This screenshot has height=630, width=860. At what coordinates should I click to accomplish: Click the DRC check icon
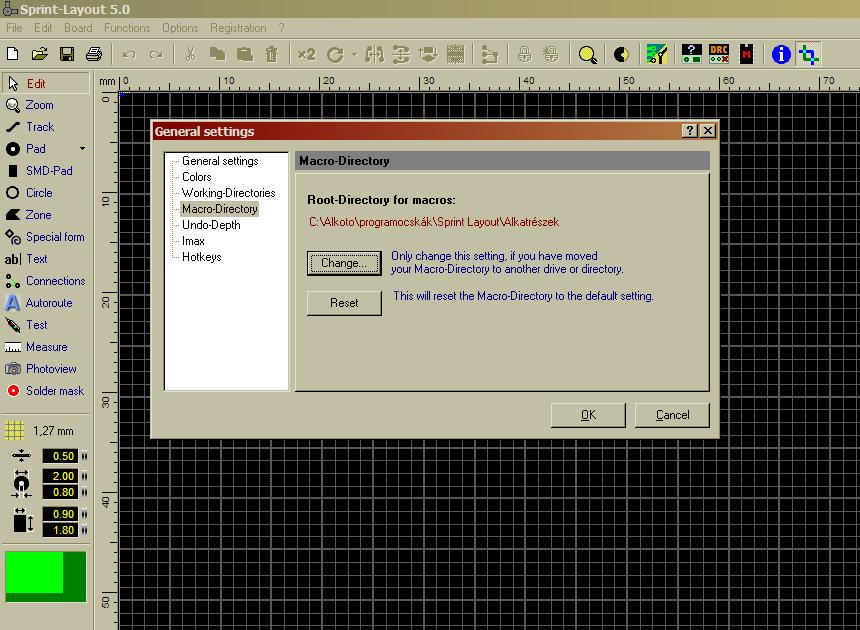click(x=718, y=54)
